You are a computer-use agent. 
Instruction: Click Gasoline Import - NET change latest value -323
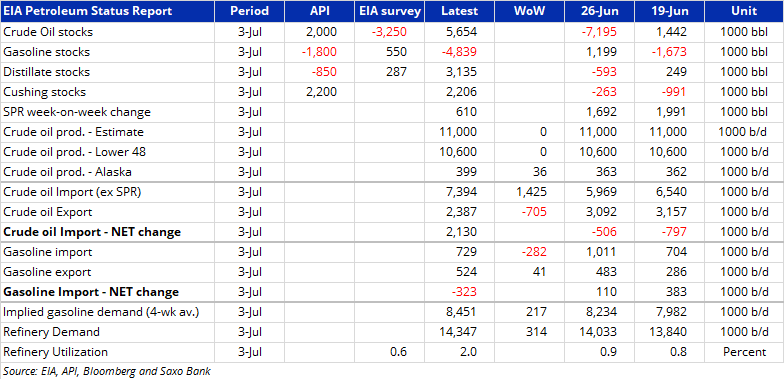click(464, 292)
